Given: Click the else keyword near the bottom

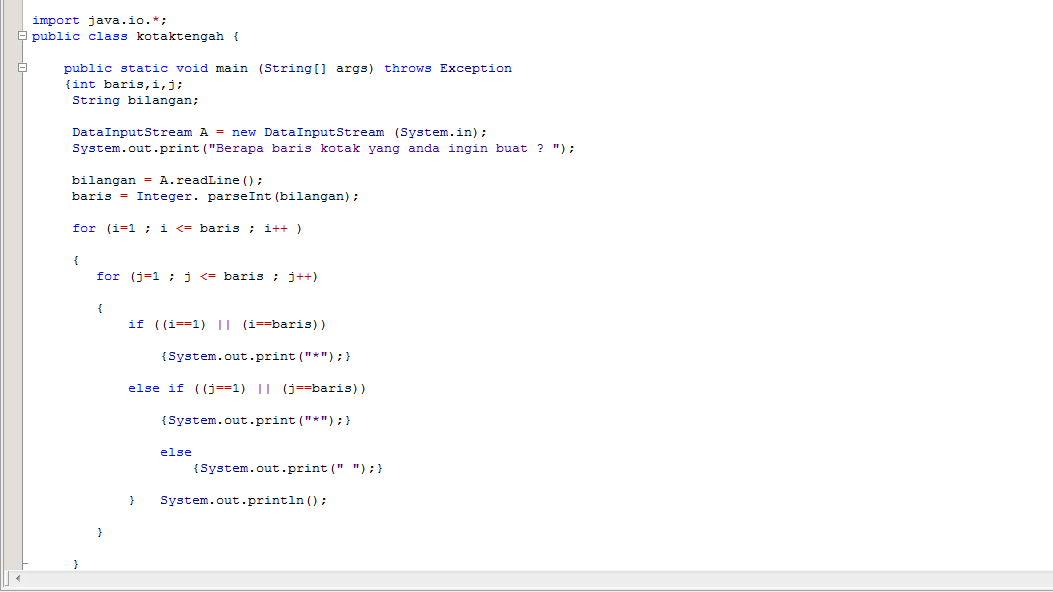Looking at the screenshot, I should click(176, 451).
